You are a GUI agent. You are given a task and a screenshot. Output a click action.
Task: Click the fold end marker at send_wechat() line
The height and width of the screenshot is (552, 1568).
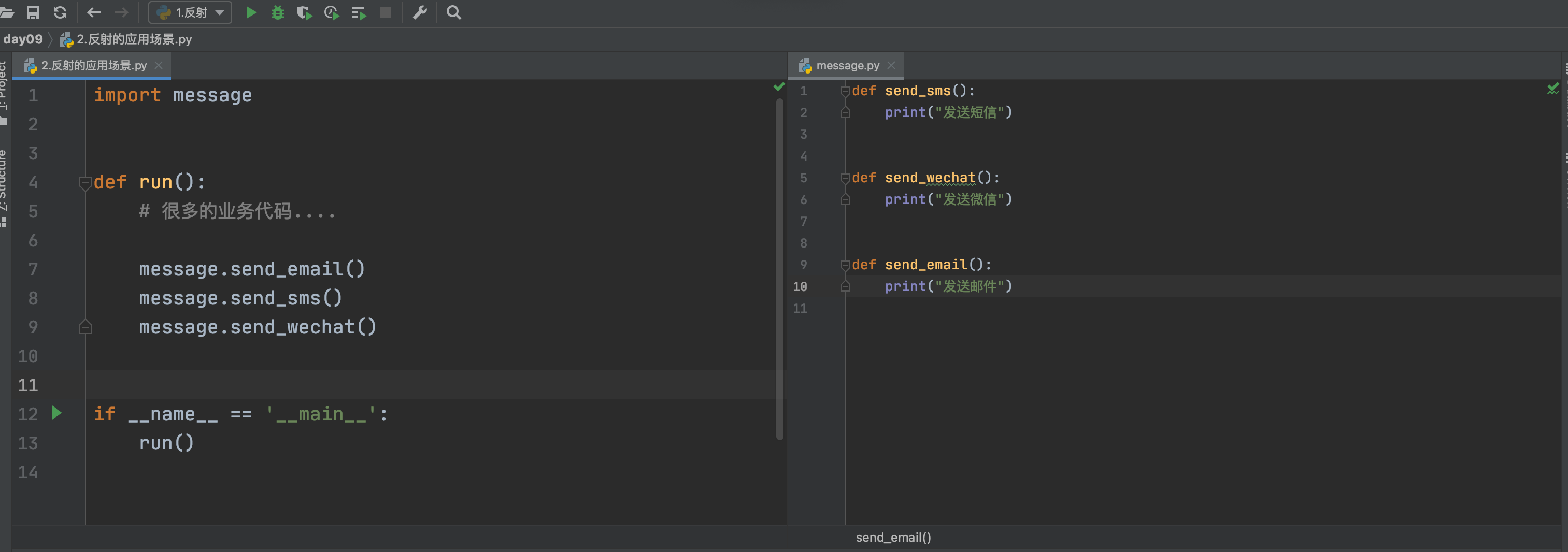pos(85,327)
